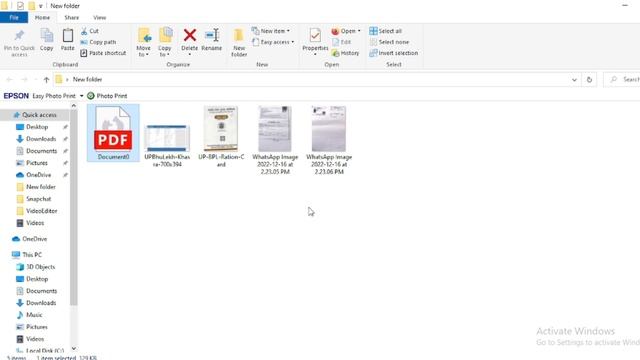The image size is (640, 360).
Task: Open Desktop in Quick access
Action: pos(37,127)
